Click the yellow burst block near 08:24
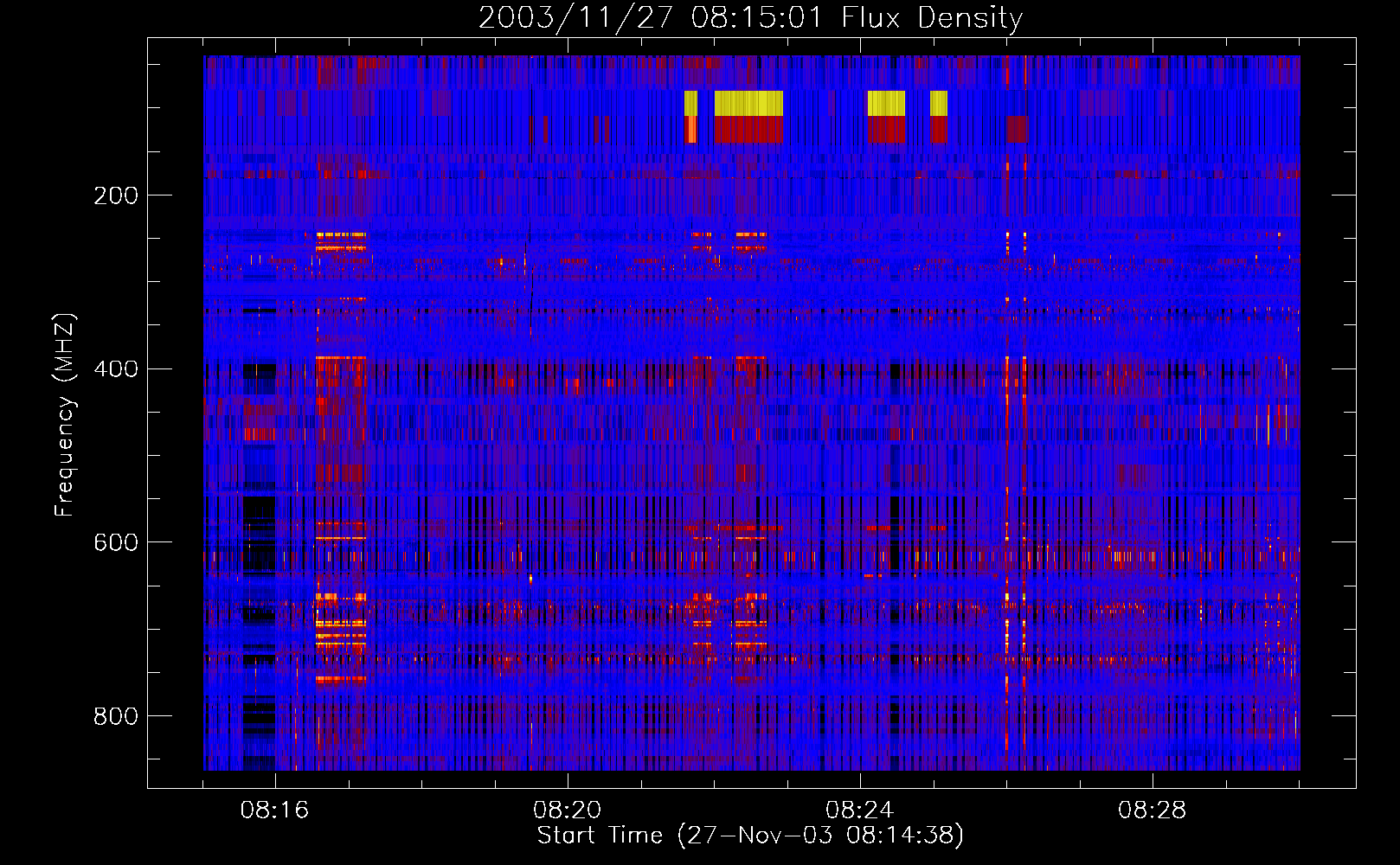Image resolution: width=1400 pixels, height=865 pixels. point(886,104)
